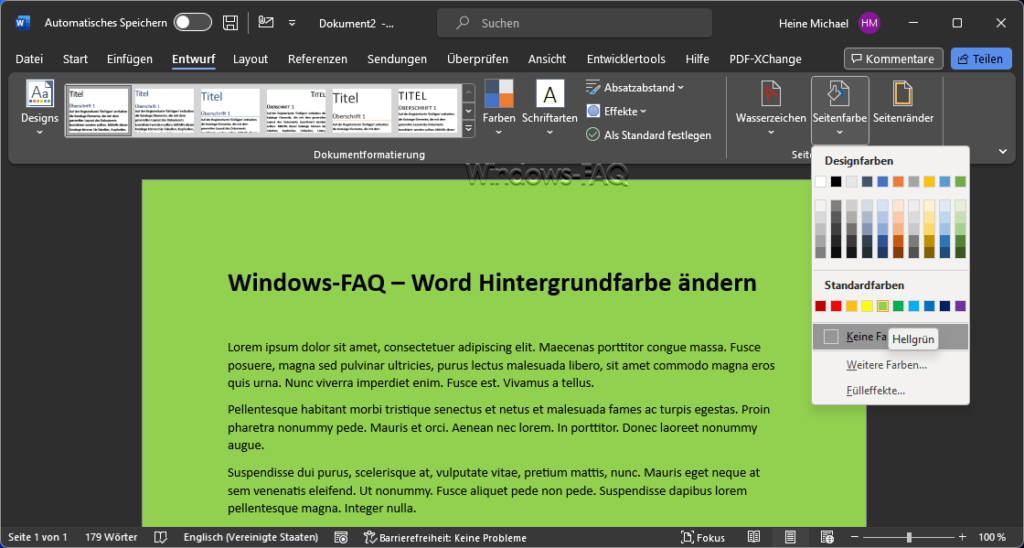
Task: Switch to the Einfügen tab
Action: [x=129, y=59]
